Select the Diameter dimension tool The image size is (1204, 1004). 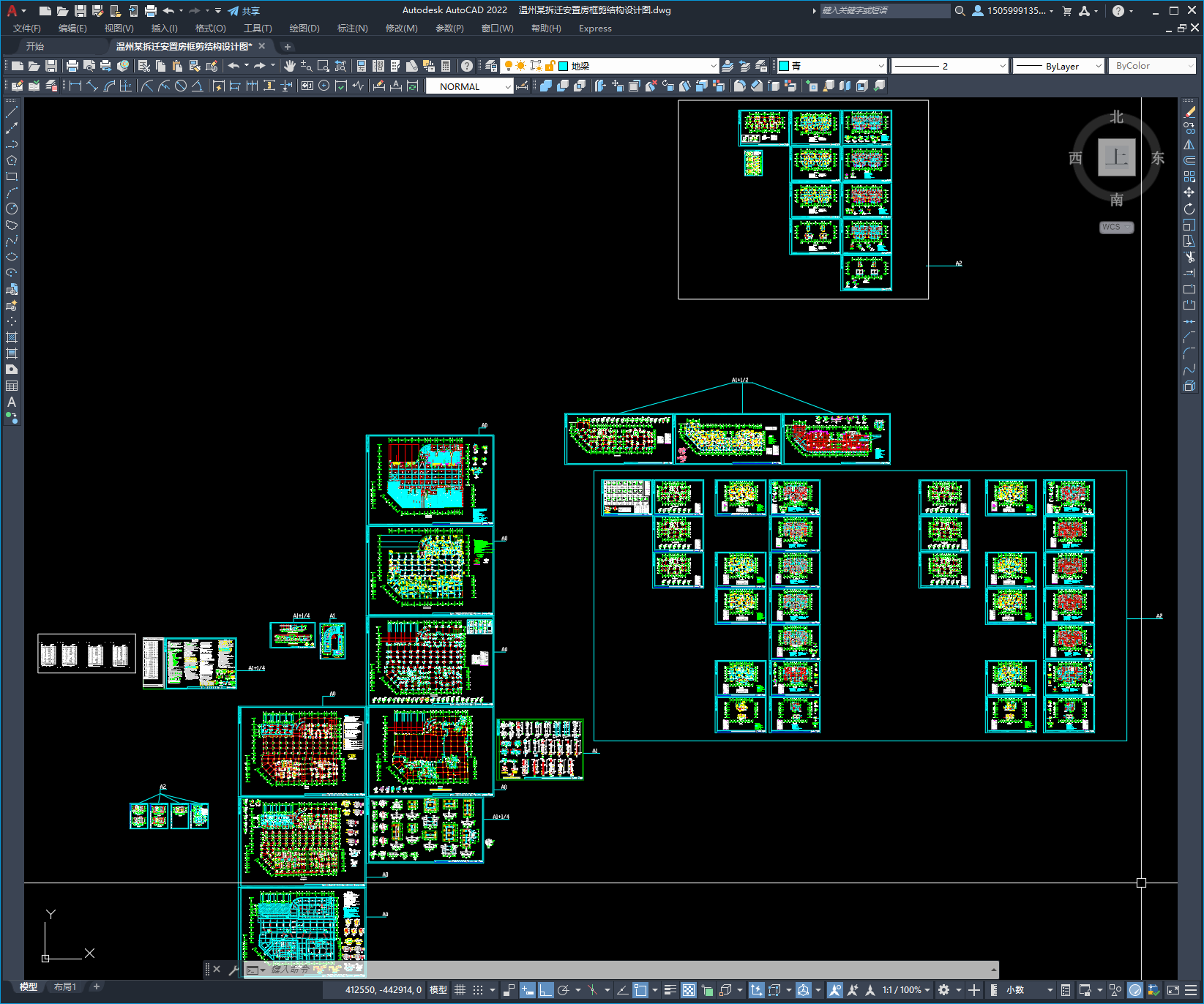click(180, 86)
